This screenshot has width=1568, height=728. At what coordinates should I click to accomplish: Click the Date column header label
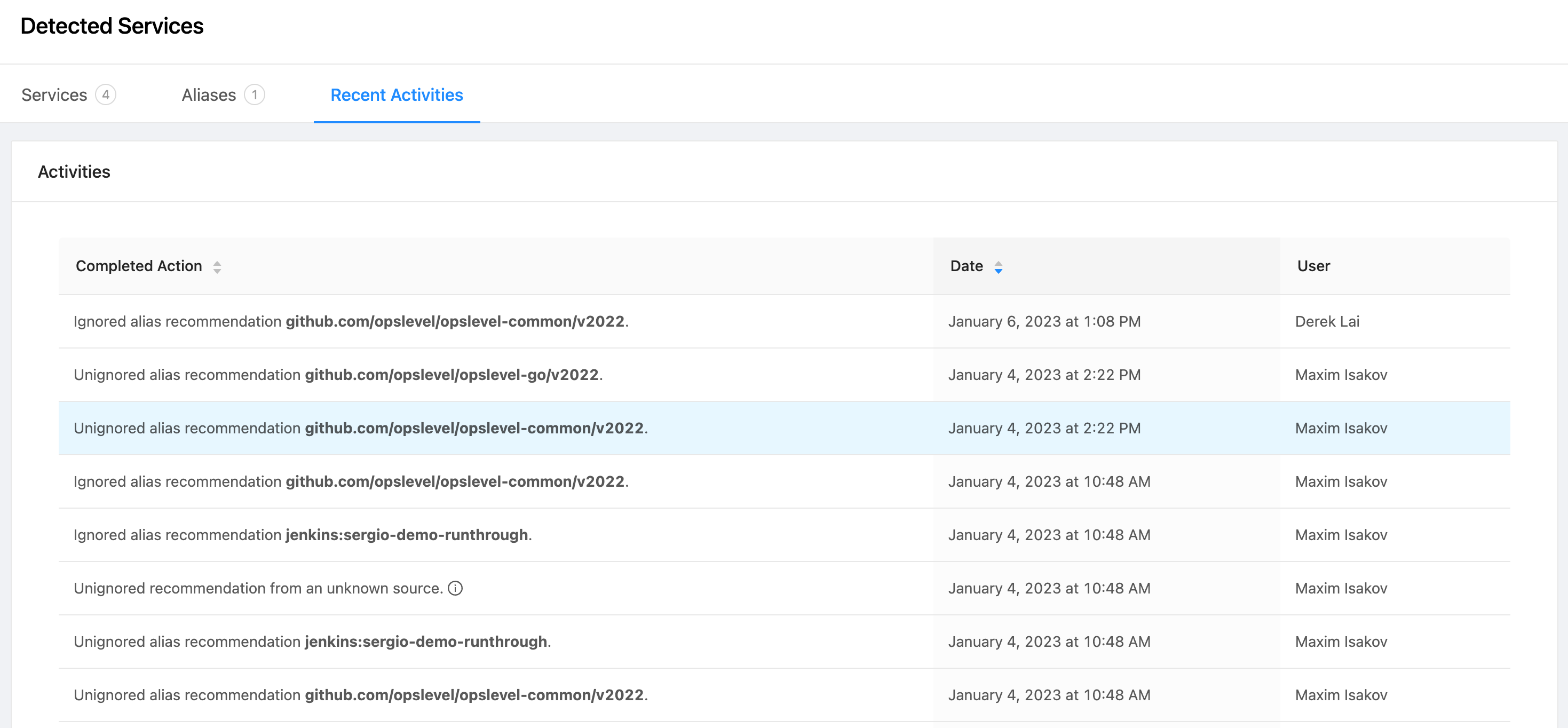(967, 266)
